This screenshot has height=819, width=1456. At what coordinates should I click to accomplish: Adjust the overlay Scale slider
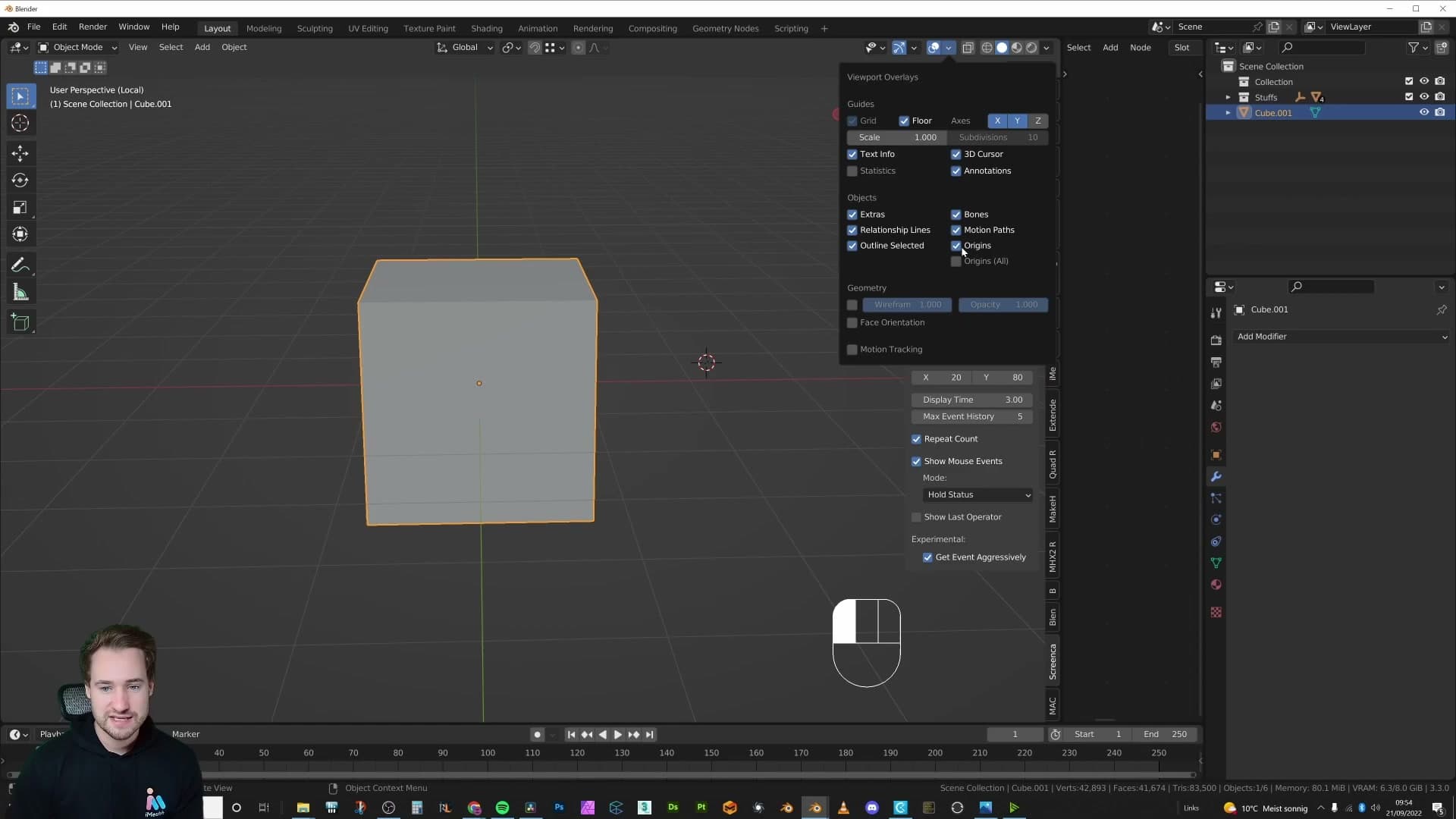(x=896, y=138)
